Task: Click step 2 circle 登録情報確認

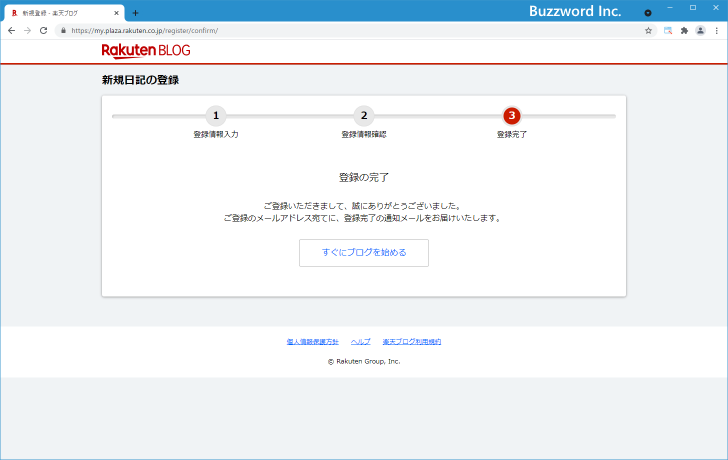Action: tap(364, 116)
